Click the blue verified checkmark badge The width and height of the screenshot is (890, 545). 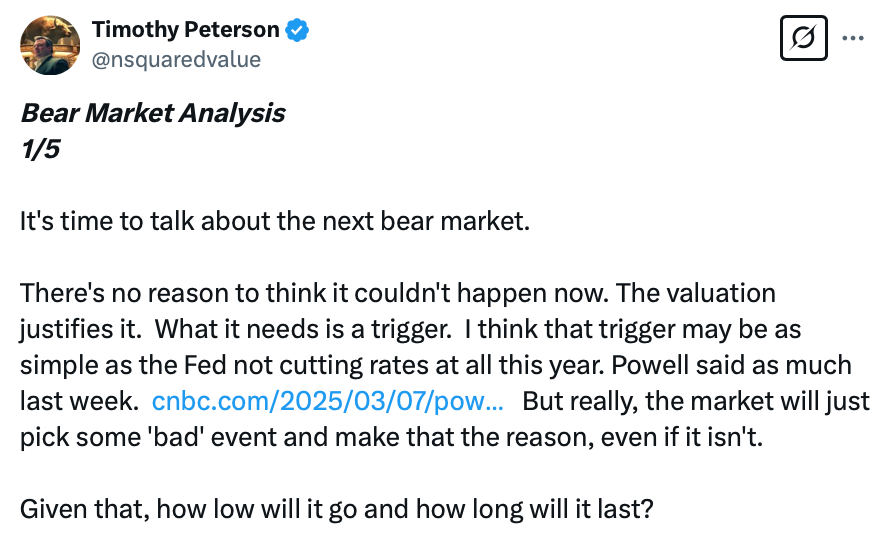(297, 31)
